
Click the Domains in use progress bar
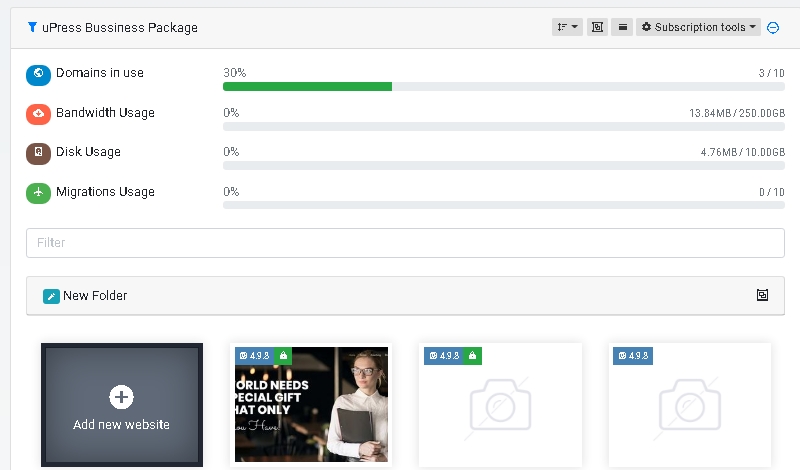coord(504,87)
